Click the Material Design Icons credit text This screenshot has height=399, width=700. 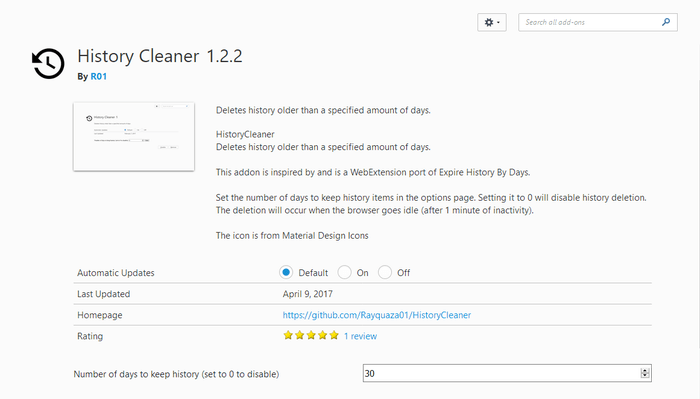pyautogui.click(x=292, y=236)
